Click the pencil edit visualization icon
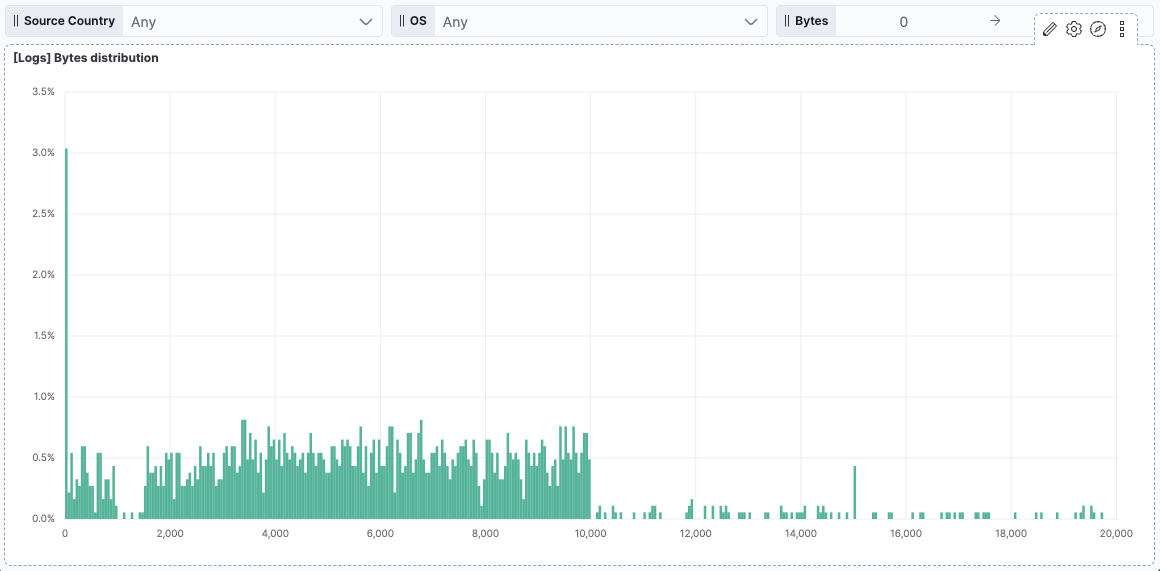 (x=1049, y=29)
